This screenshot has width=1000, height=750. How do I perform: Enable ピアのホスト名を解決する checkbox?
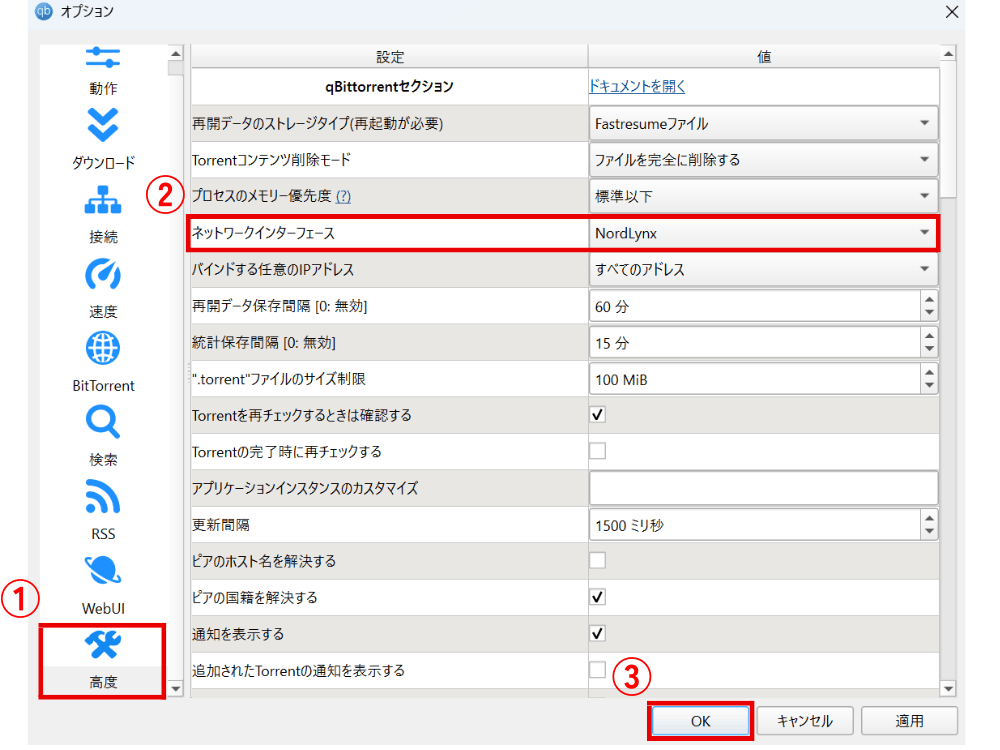(x=597, y=560)
